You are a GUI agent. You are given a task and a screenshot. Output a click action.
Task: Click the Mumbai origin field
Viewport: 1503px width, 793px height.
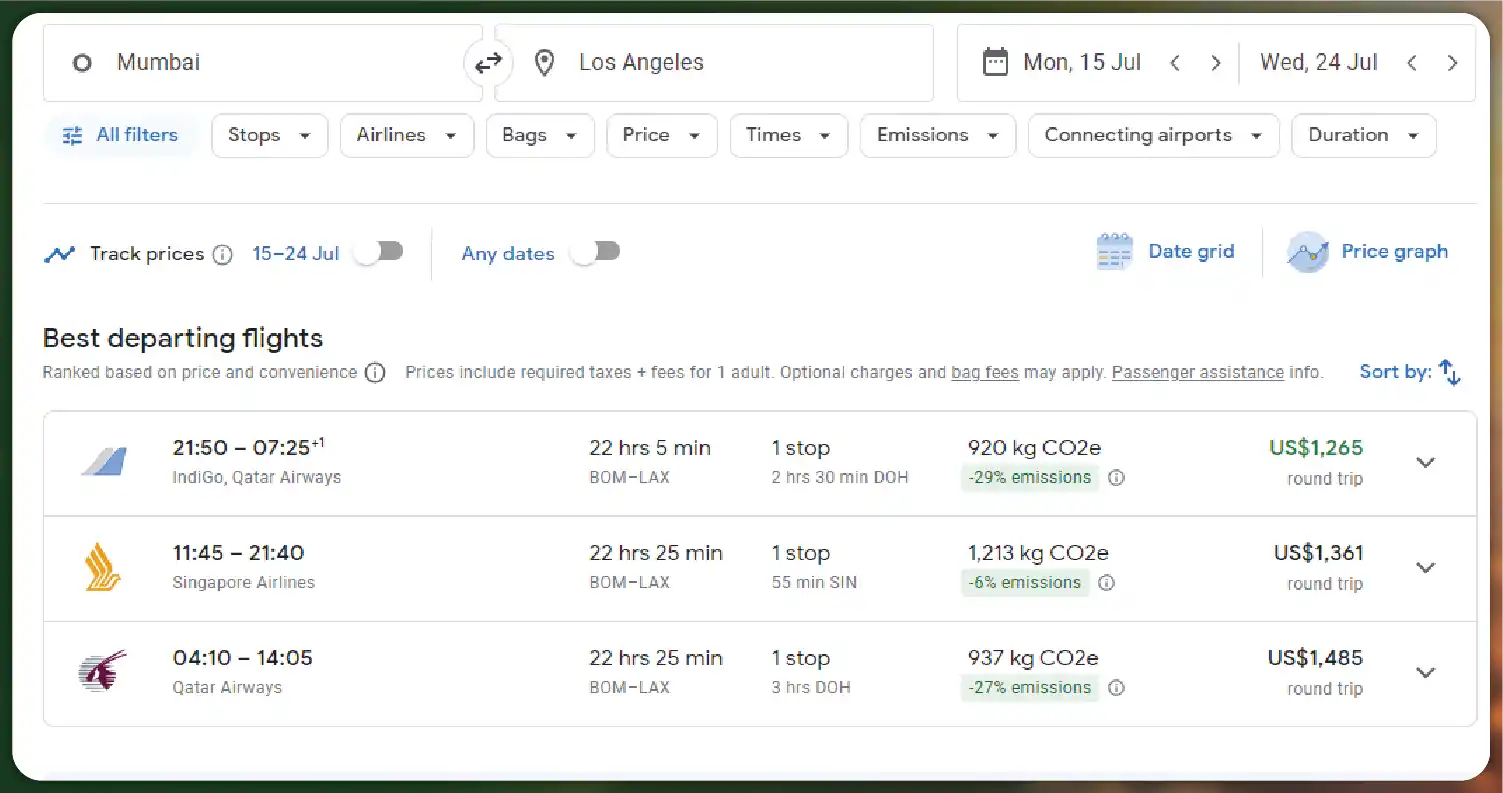[x=263, y=63]
